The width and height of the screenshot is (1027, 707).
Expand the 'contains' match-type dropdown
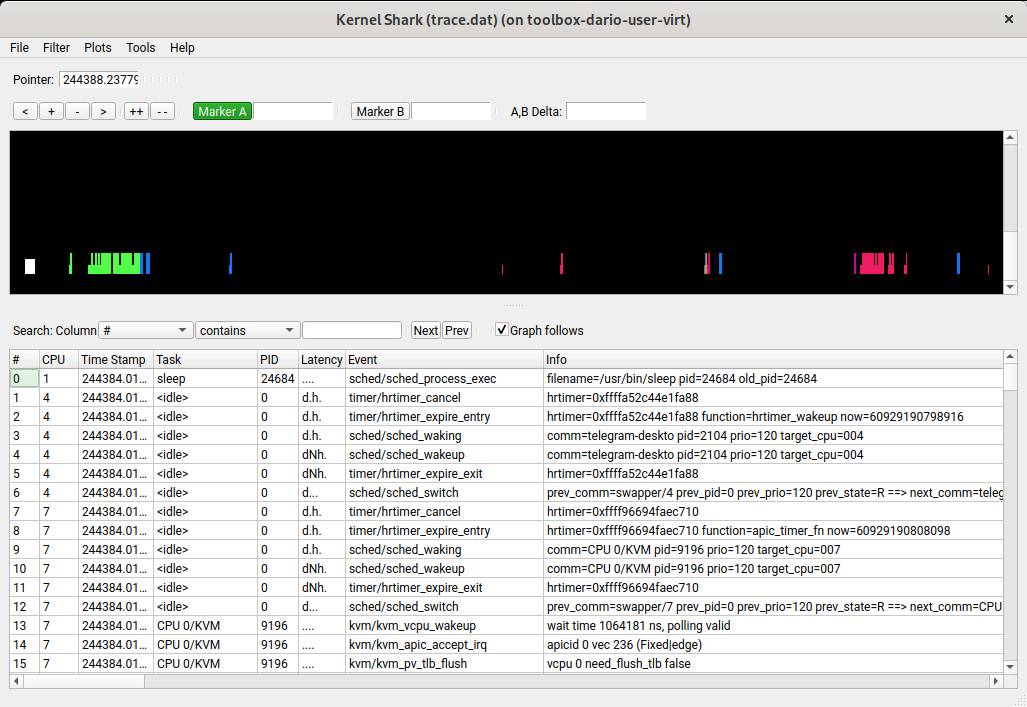tap(248, 330)
